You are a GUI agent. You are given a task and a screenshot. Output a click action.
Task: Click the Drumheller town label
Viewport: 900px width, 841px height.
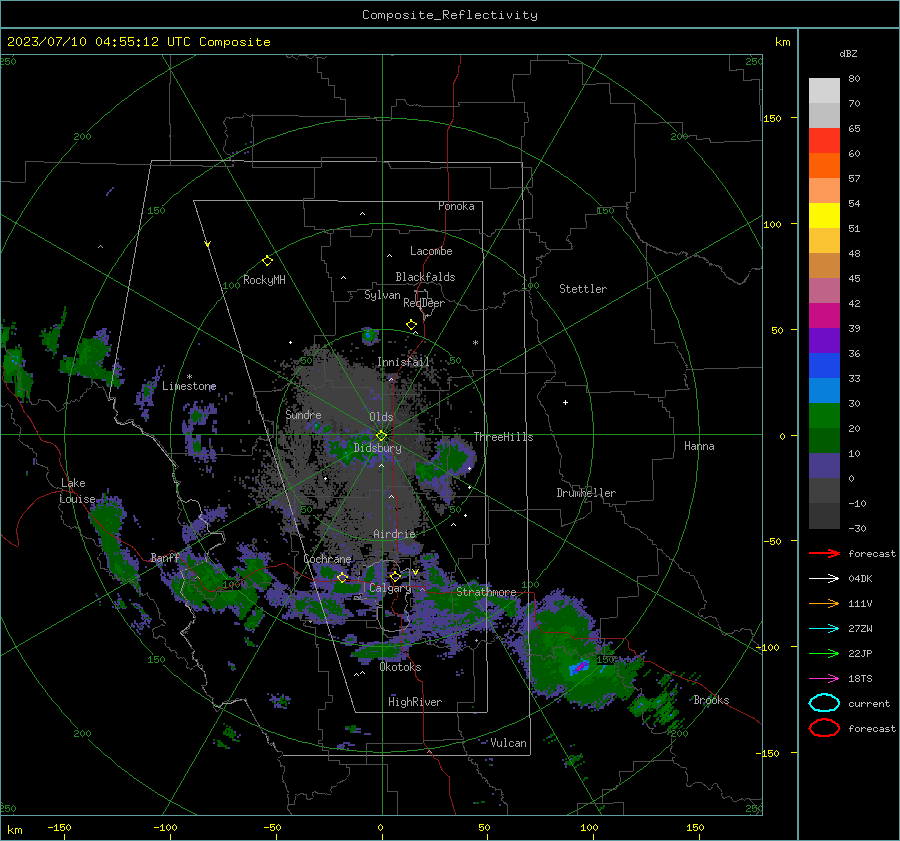[586, 493]
